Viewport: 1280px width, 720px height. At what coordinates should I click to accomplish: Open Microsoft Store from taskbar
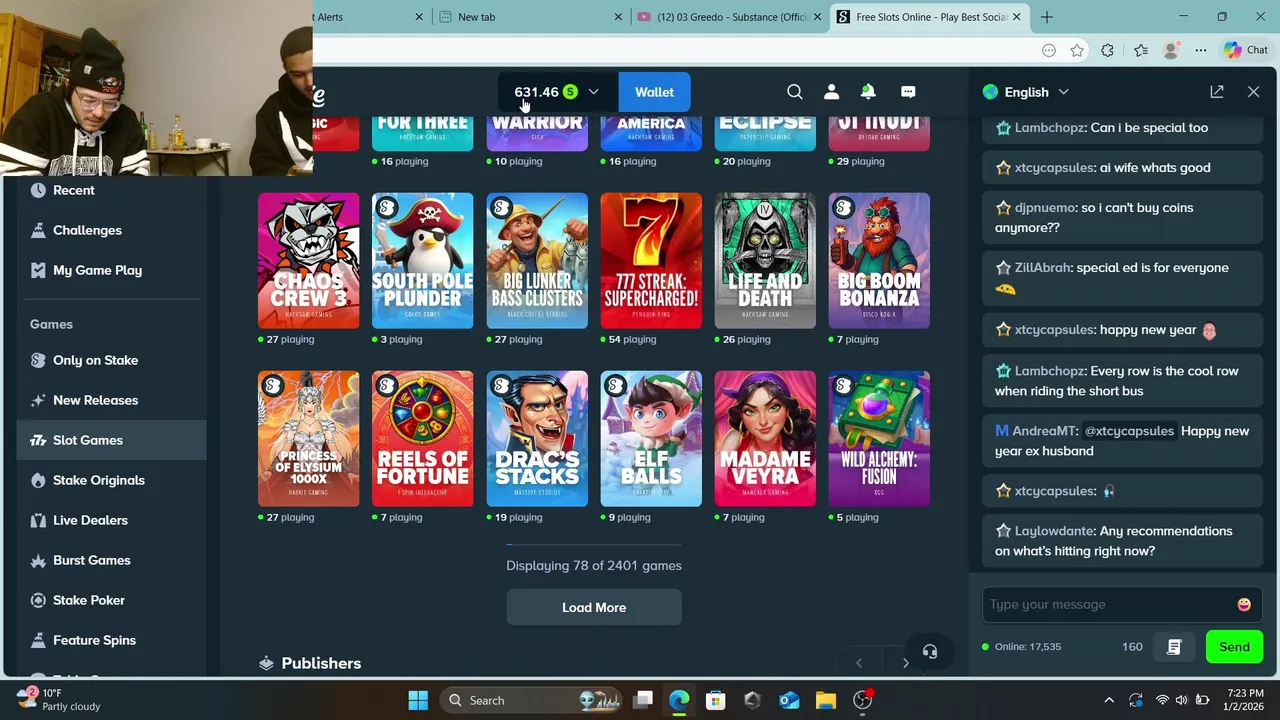click(715, 701)
